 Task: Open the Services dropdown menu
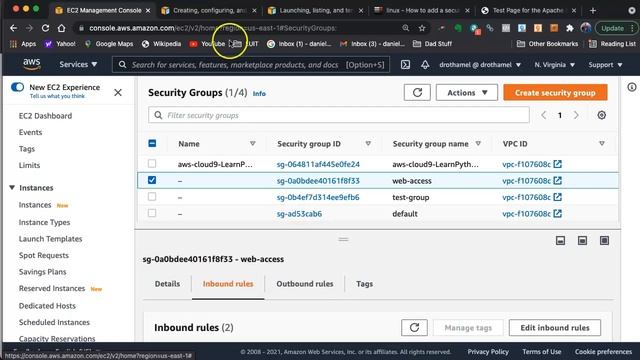pyautogui.click(x=78, y=64)
